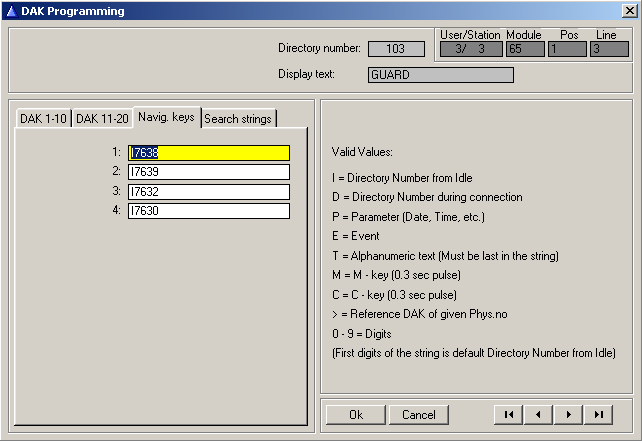Close the DAK Programming dialog
Viewport: 642px width, 441px height.
click(628, 11)
